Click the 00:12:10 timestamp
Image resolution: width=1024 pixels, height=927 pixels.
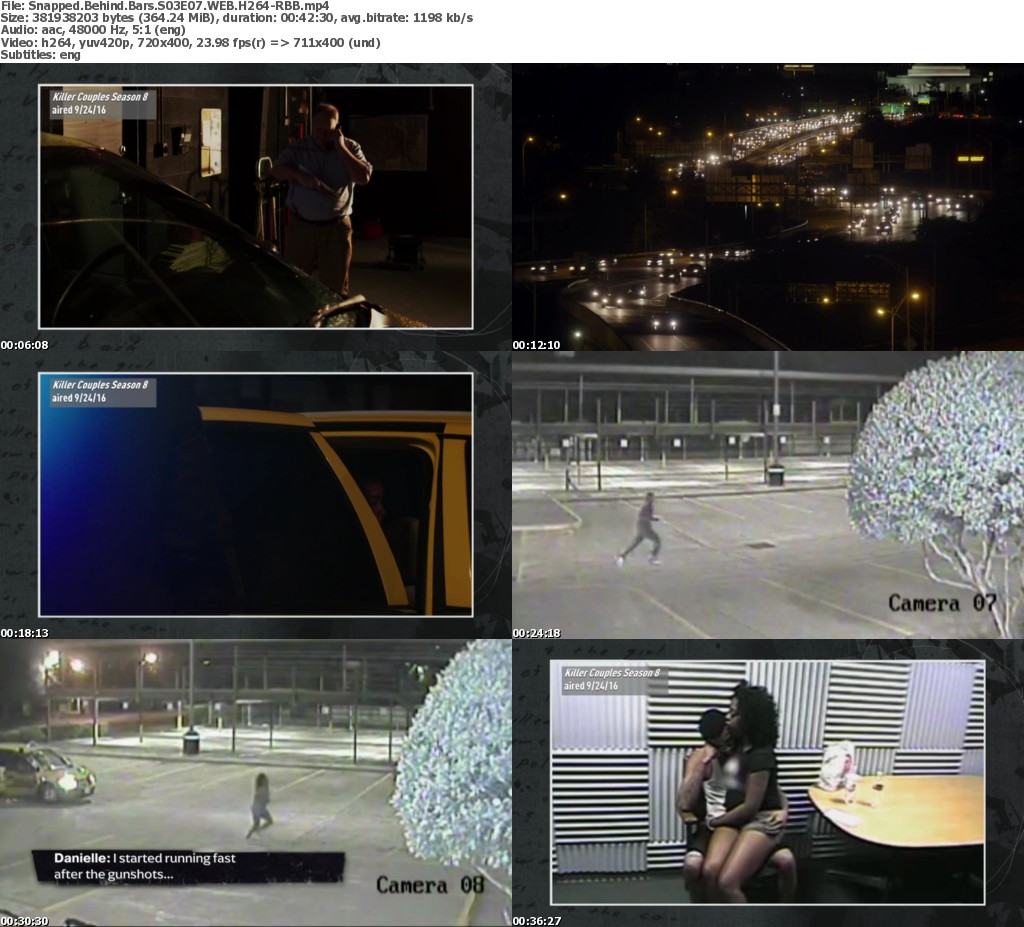coord(536,345)
